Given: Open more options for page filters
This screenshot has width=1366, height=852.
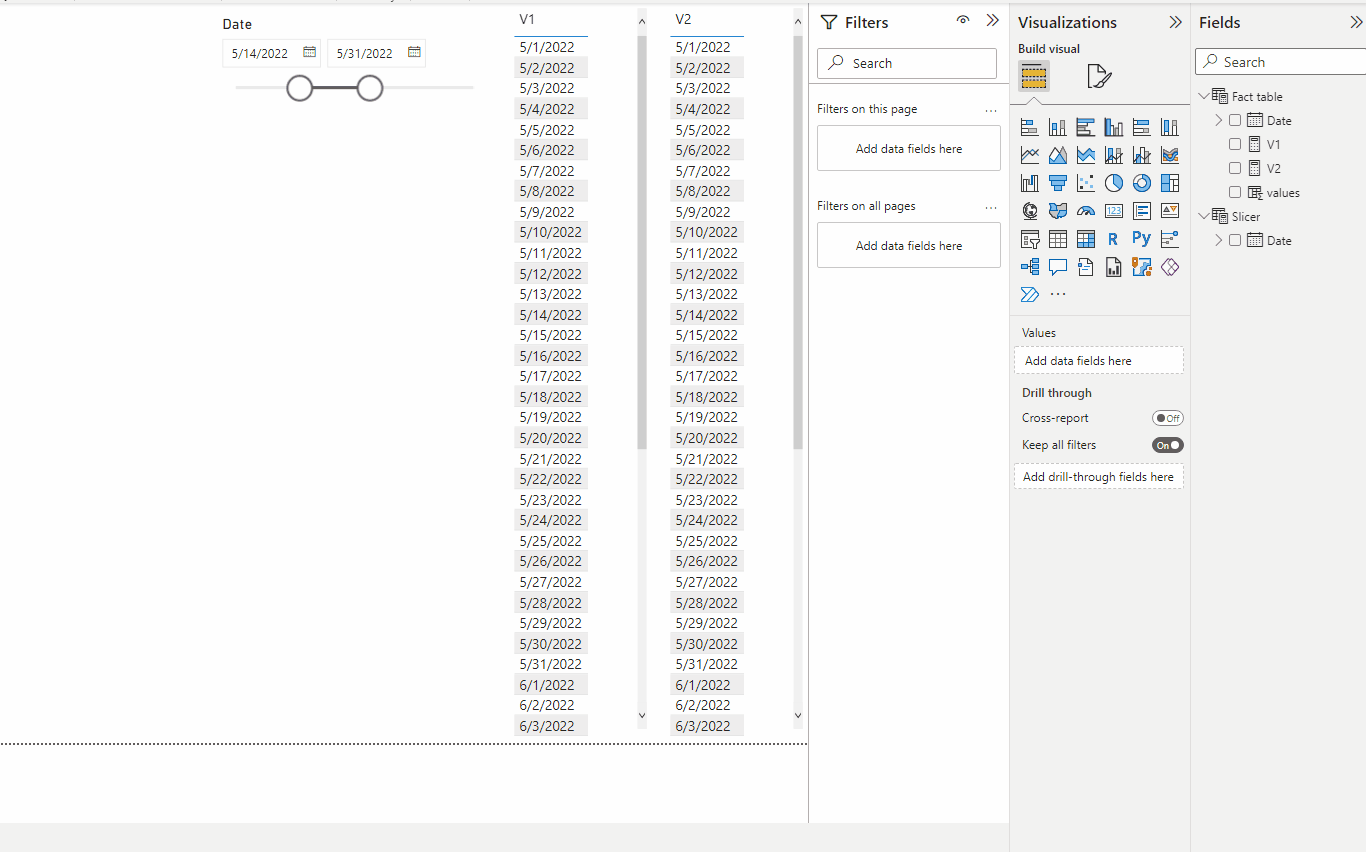Looking at the screenshot, I should 991,110.
